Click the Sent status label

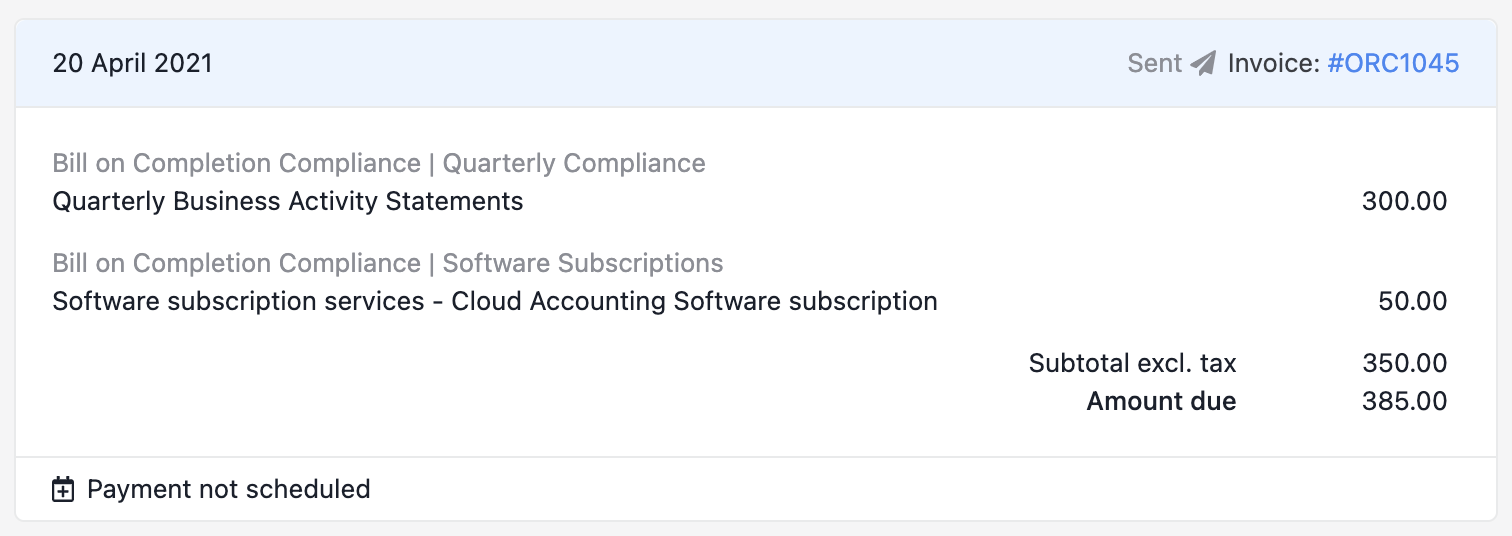pyautogui.click(x=1155, y=64)
